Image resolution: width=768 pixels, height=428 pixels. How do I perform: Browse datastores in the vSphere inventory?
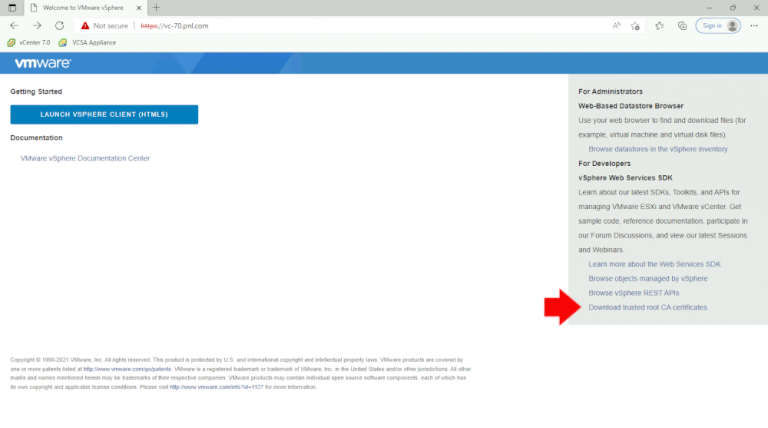tap(658, 149)
